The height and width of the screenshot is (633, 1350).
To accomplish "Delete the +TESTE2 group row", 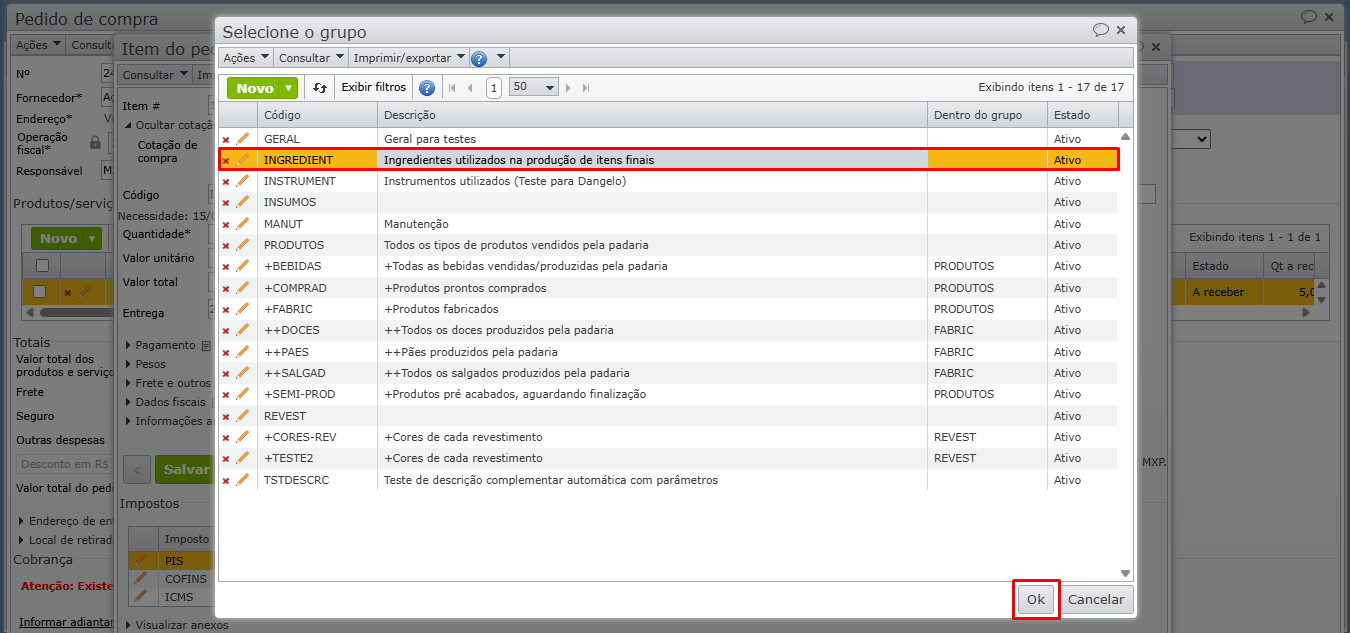I will coord(226,459).
